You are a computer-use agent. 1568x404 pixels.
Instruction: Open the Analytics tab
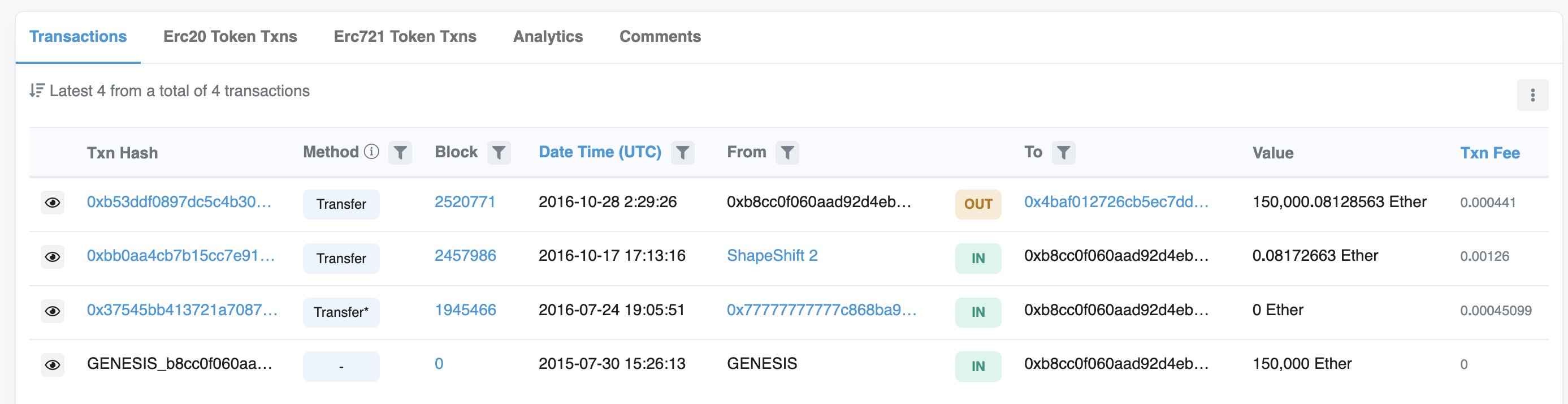coord(548,37)
